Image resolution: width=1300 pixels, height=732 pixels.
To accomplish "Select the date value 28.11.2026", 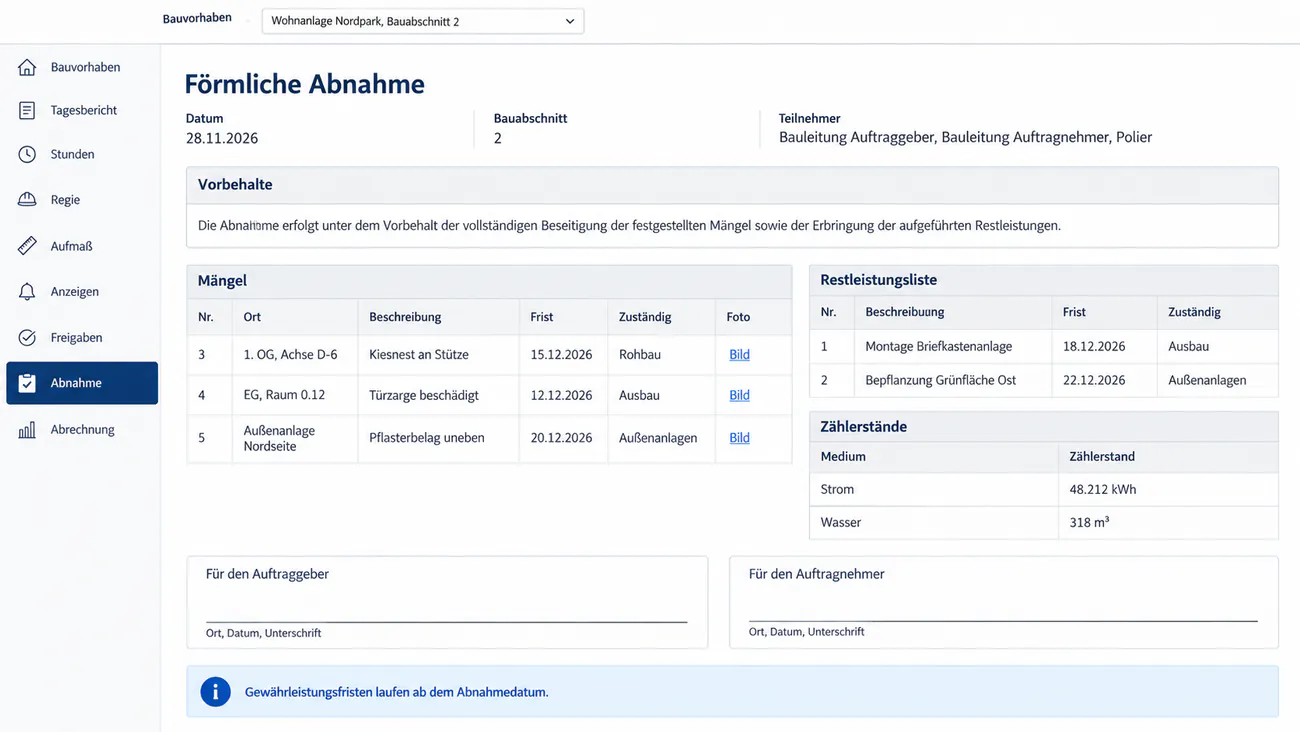I will [222, 138].
